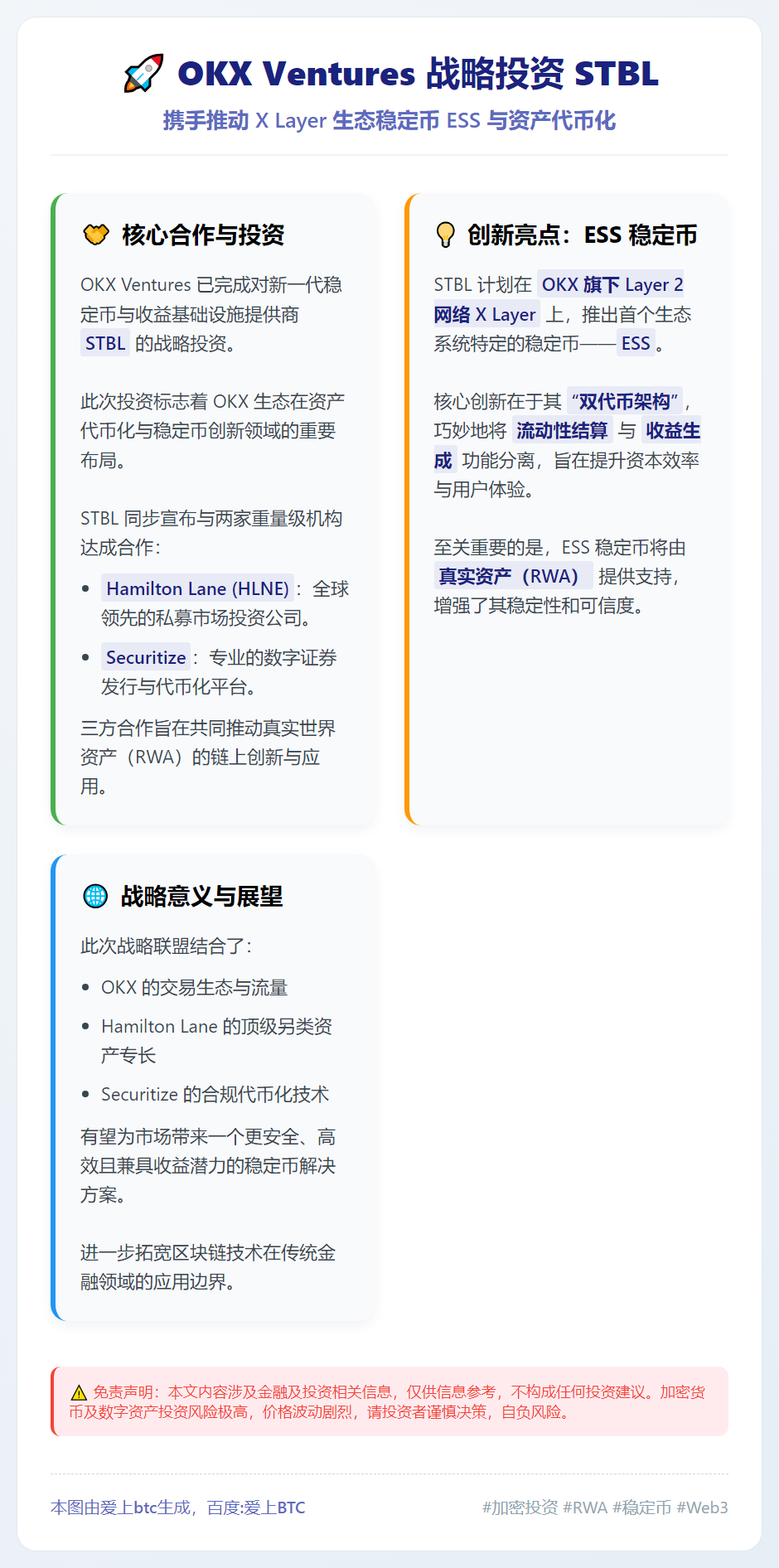
Task: Click the 免责声明 disclaimer box
Action: point(389,1401)
